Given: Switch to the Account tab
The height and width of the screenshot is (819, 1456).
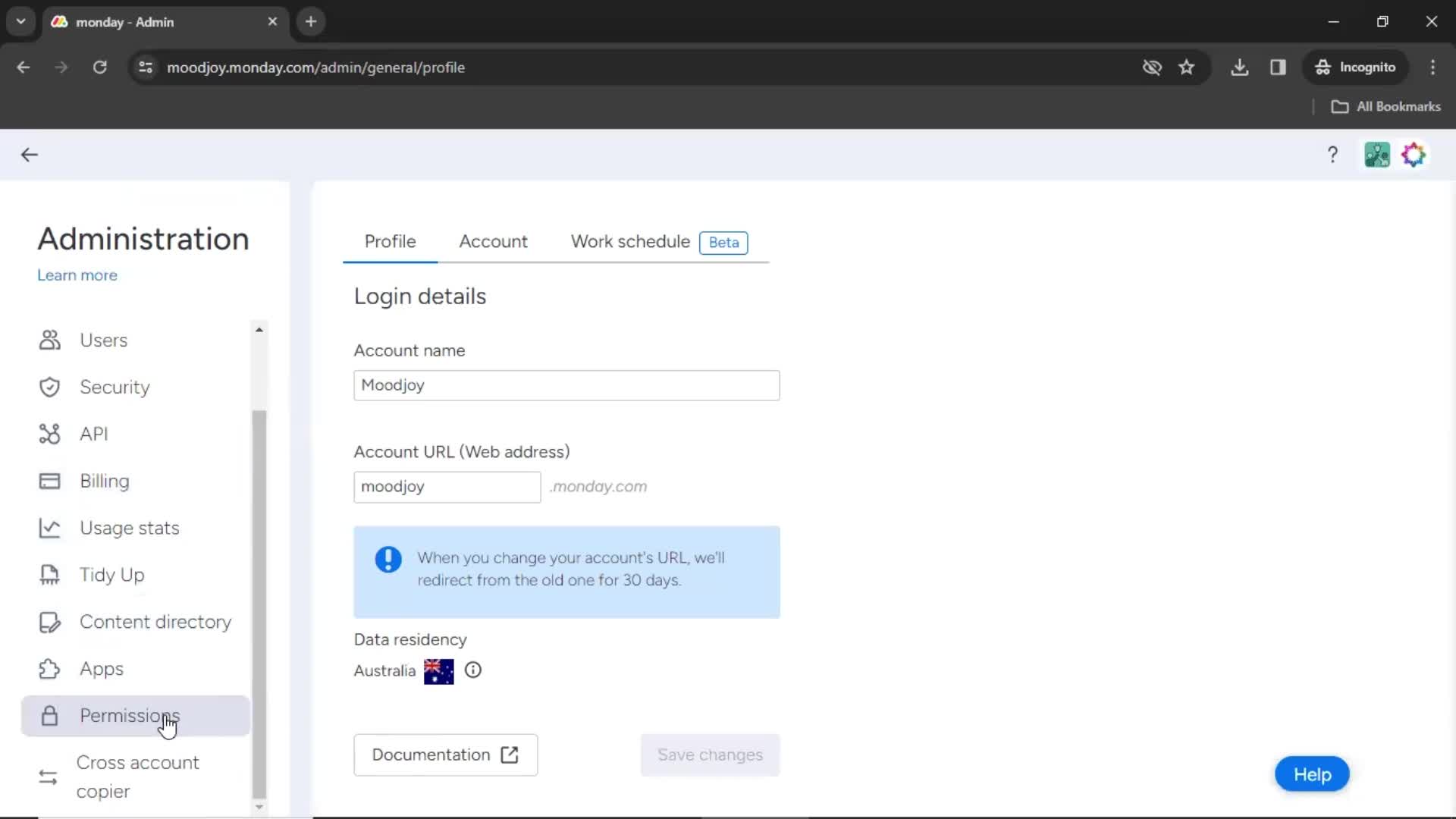Looking at the screenshot, I should tap(493, 242).
